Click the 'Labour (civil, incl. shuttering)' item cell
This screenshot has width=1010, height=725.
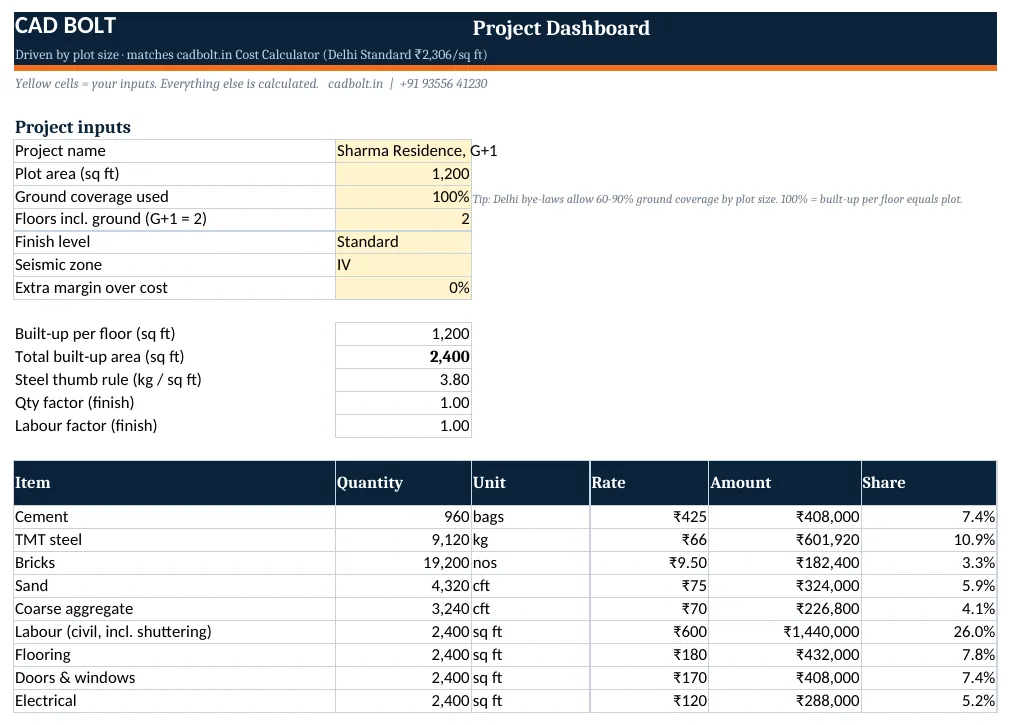[175, 632]
